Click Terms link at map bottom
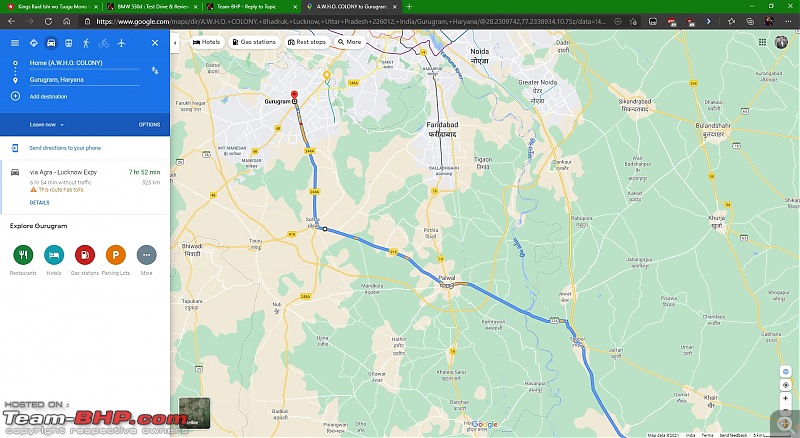This screenshot has height=438, width=800. [707, 435]
